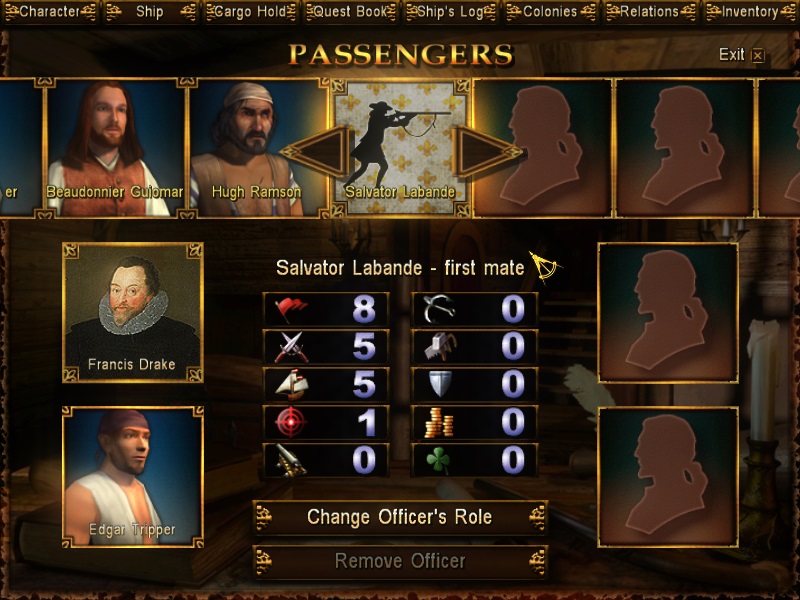Click the Remove Officer button
800x600 pixels.
400,562
